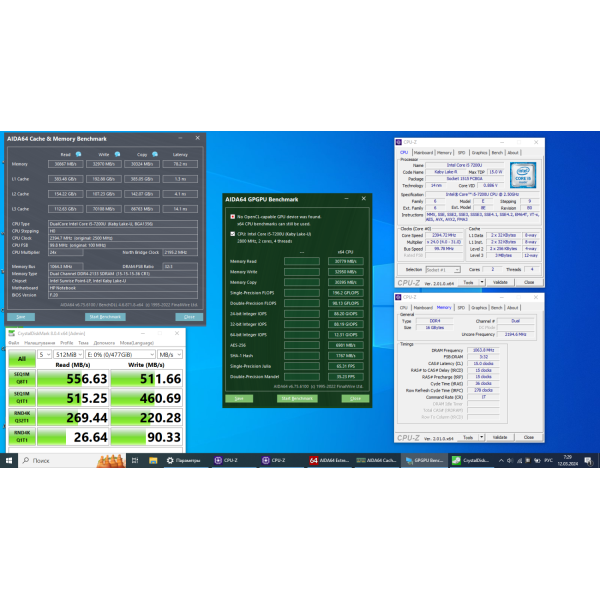
Task: Switch to CPU tab in CPU-Z memory window
Action: coord(403,308)
